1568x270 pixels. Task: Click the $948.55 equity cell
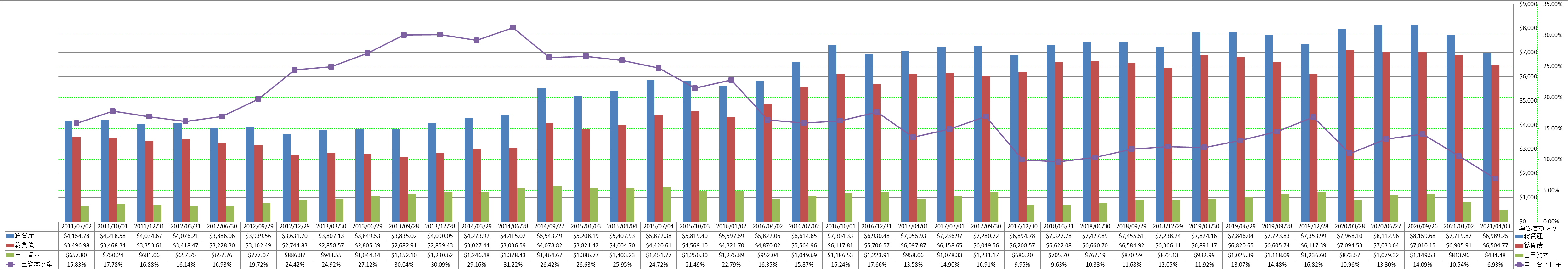[x=331, y=256]
